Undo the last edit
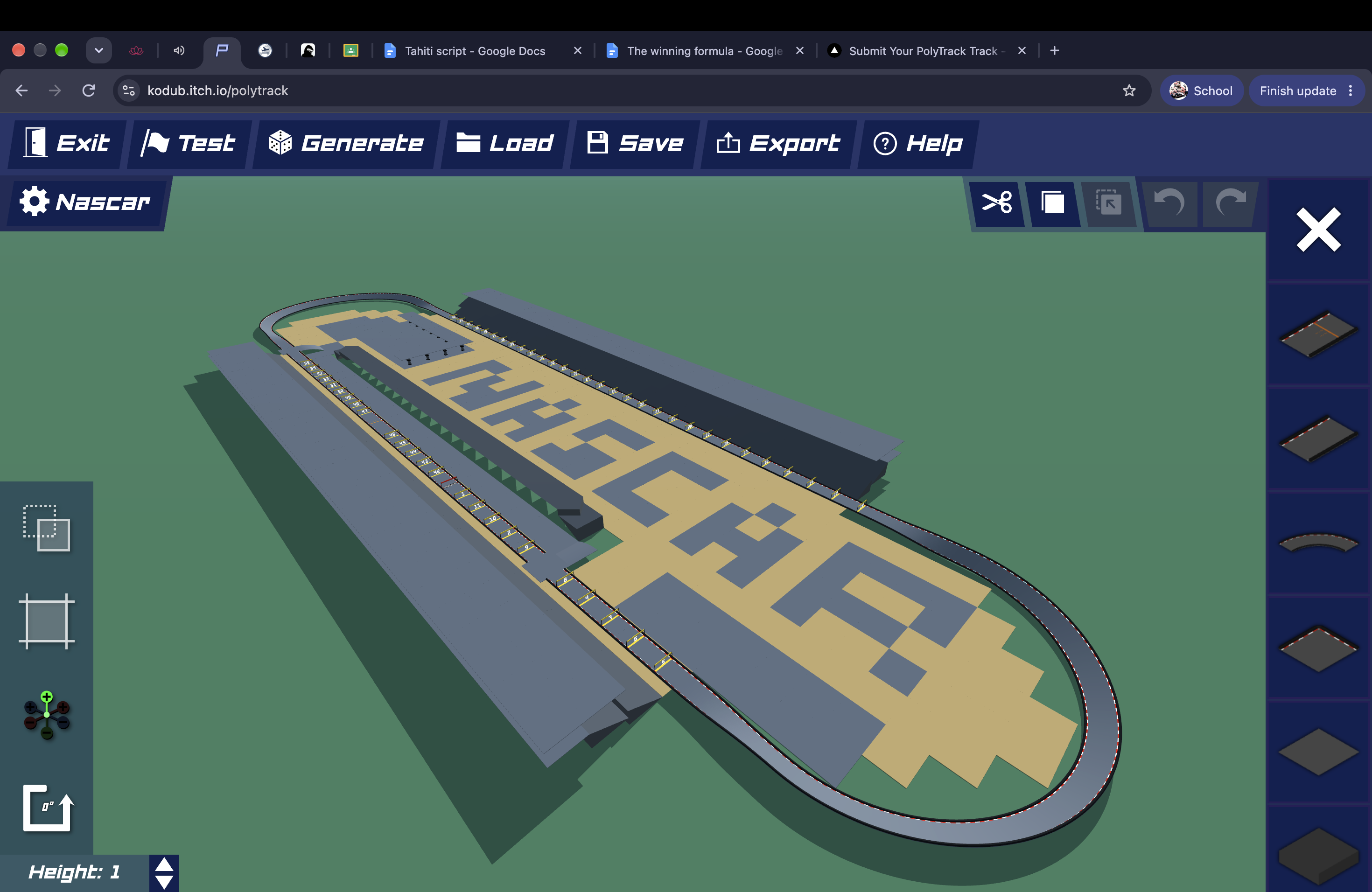Screen dimensions: 1372x892 click(1169, 203)
